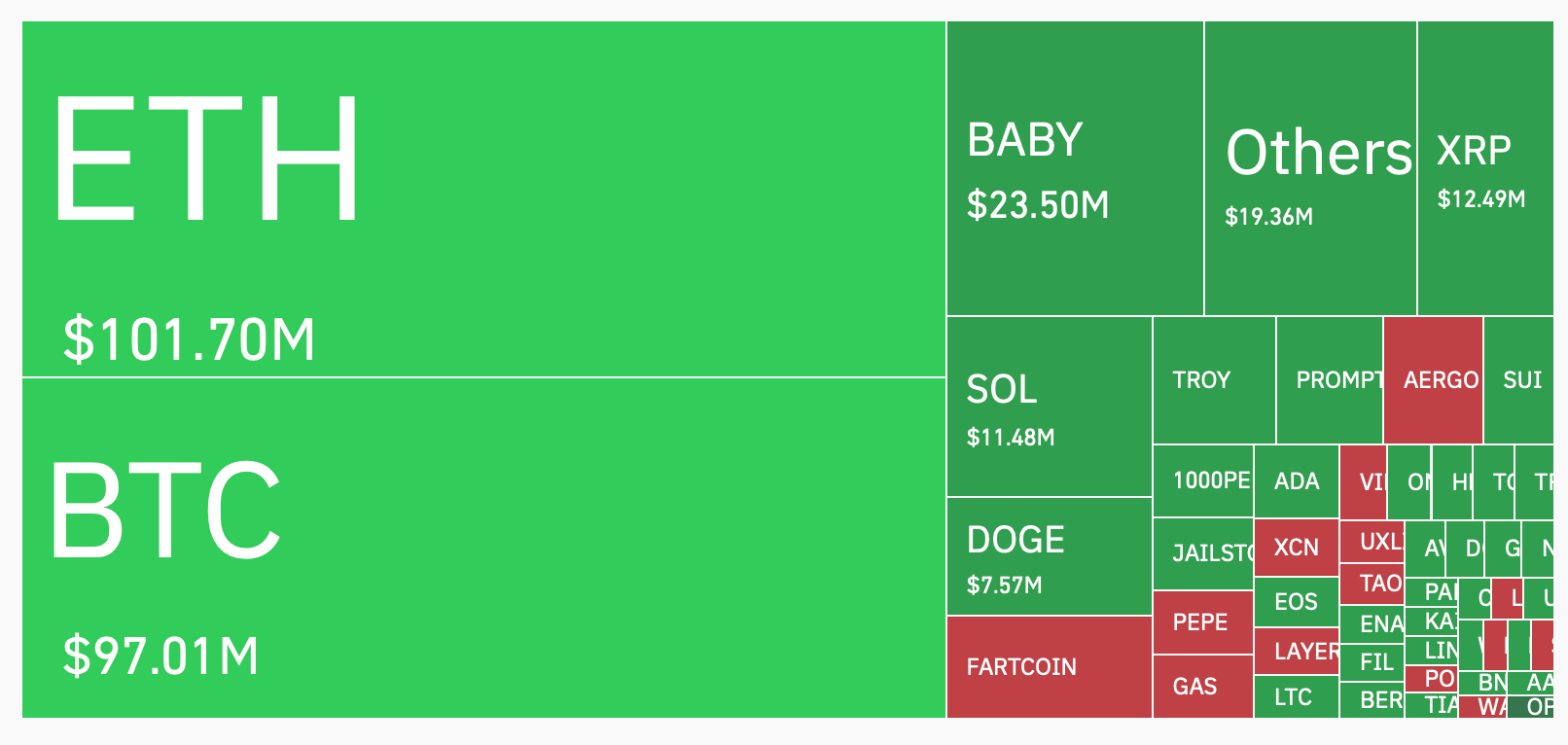
Task: Select the red GAS tile
Action: point(1202,687)
